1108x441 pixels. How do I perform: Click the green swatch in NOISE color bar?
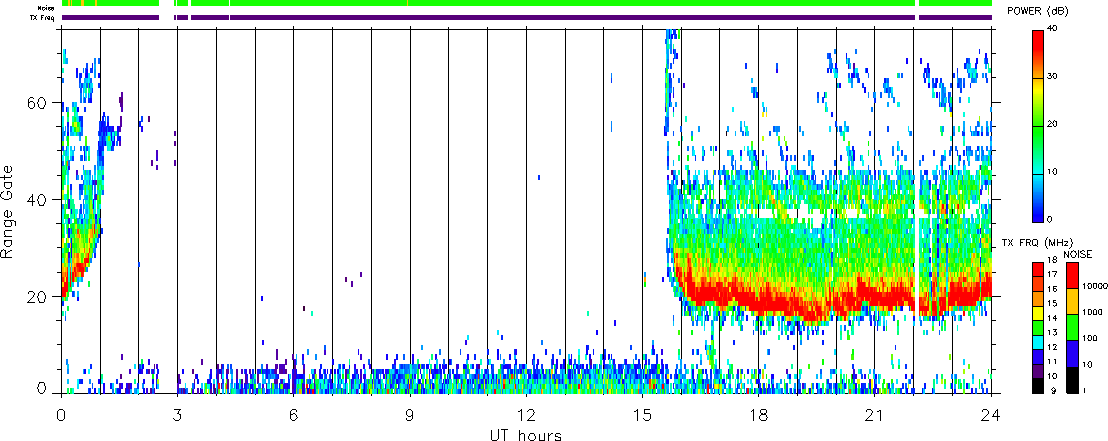(x=1072, y=327)
